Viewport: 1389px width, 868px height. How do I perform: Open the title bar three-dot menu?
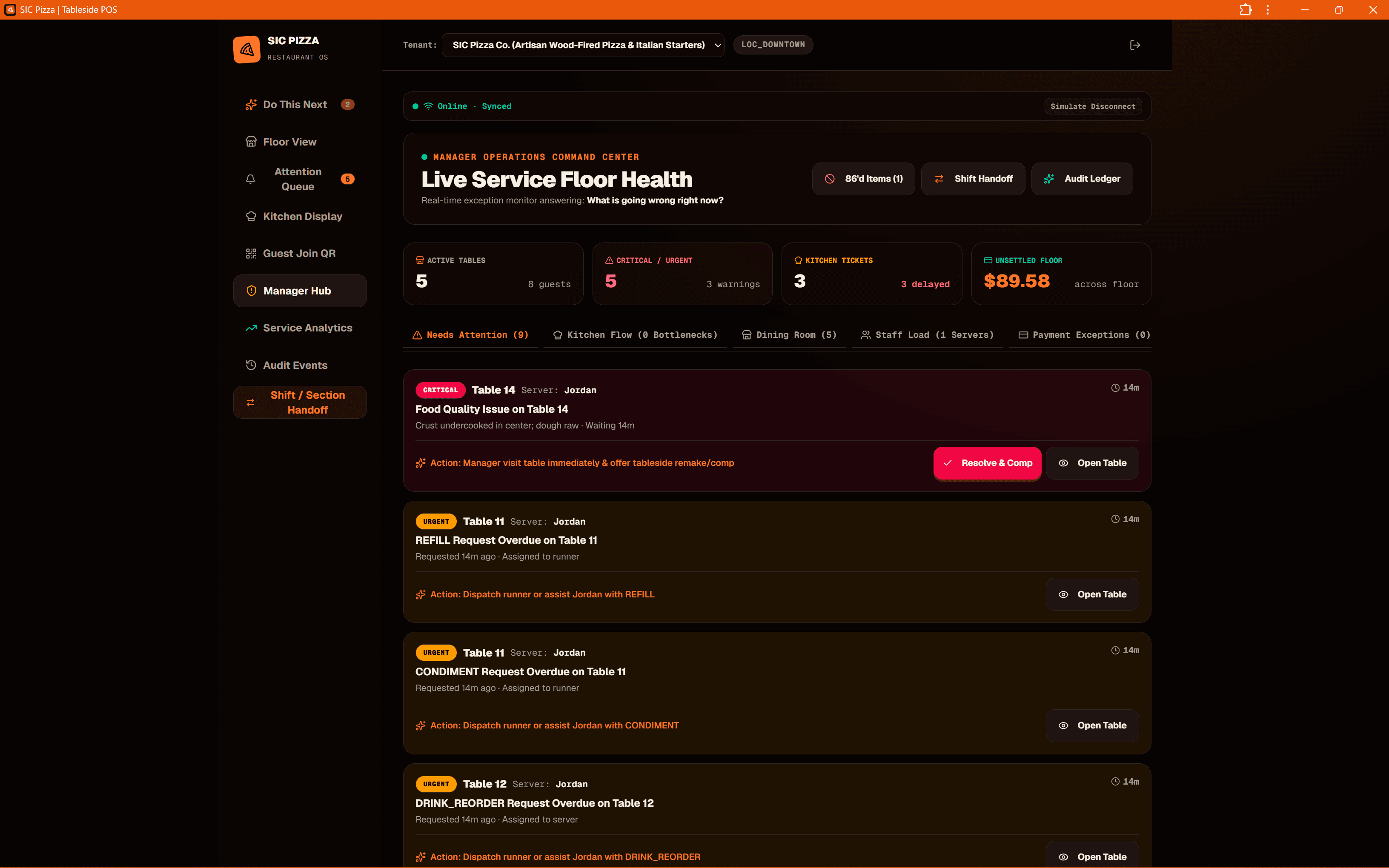1267,10
